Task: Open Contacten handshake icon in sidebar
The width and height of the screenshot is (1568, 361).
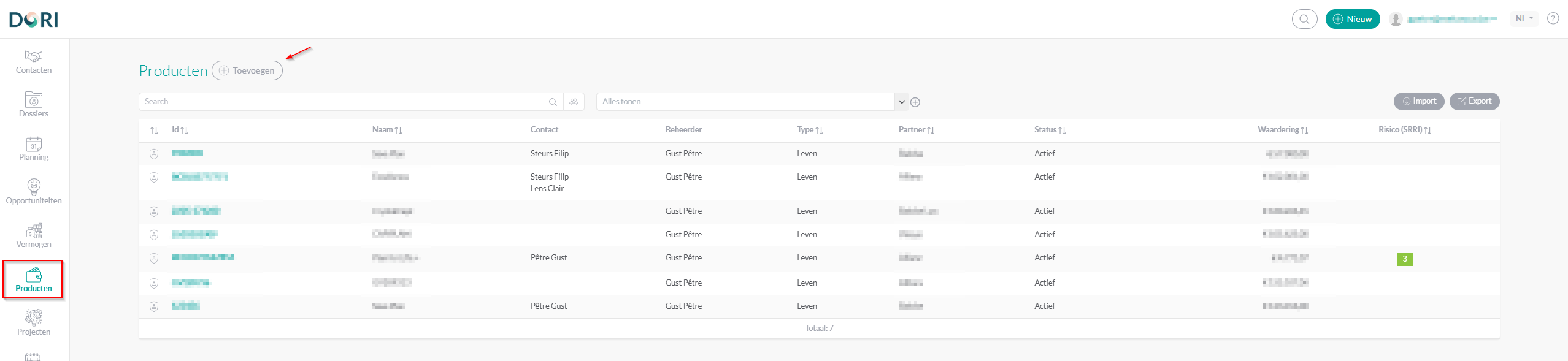Action: coord(34,56)
